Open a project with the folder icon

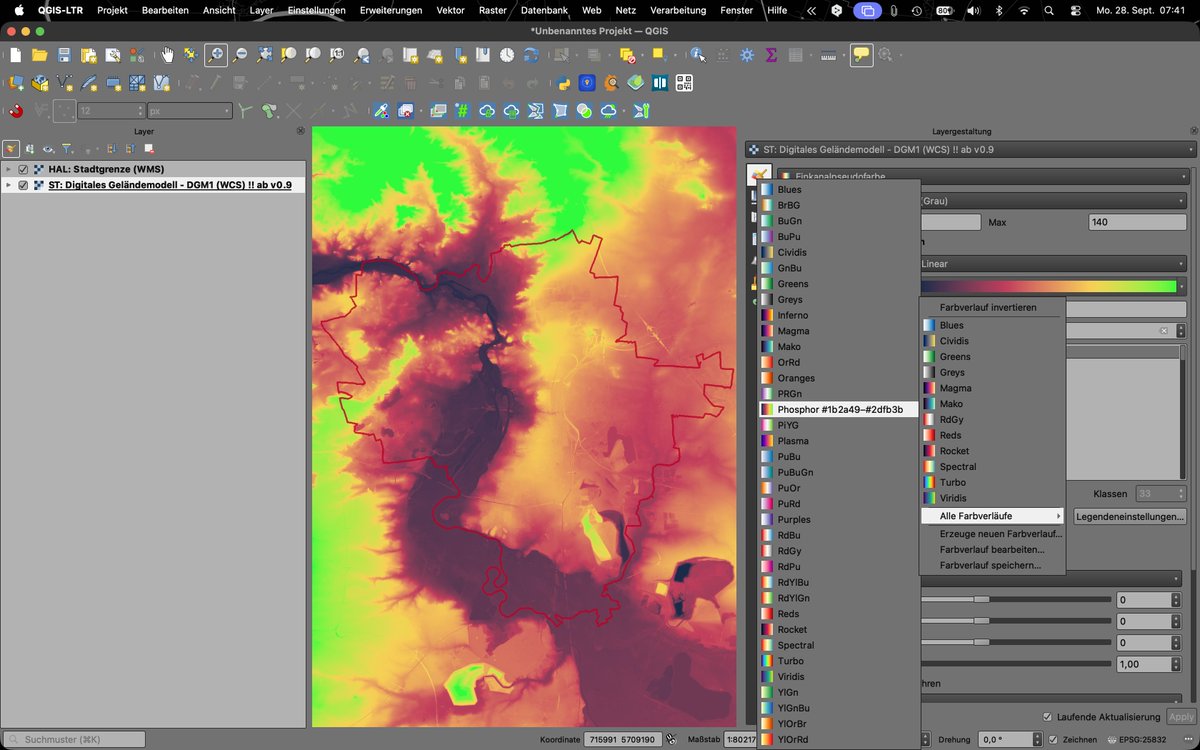40,55
